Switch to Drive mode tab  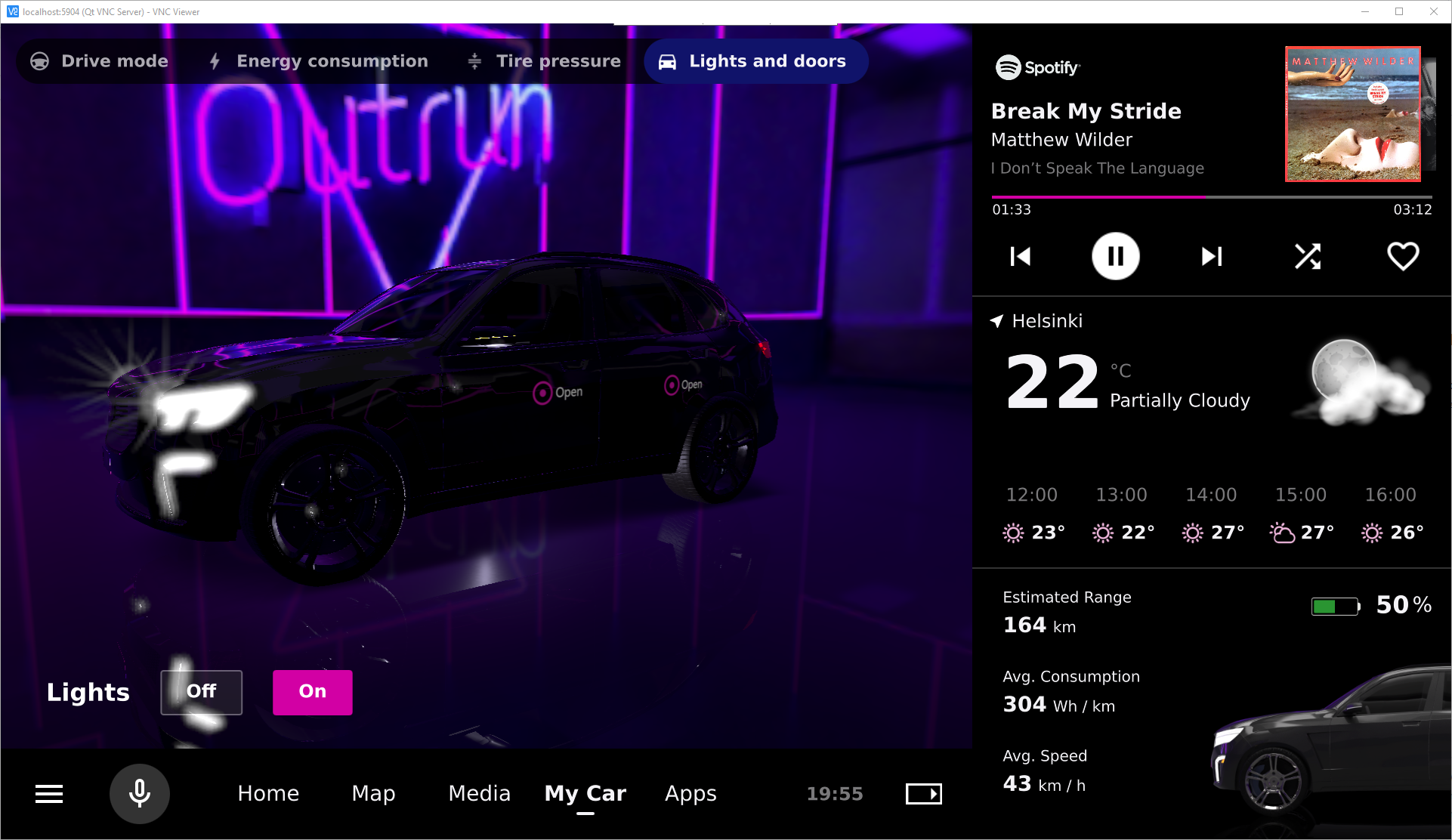point(100,61)
